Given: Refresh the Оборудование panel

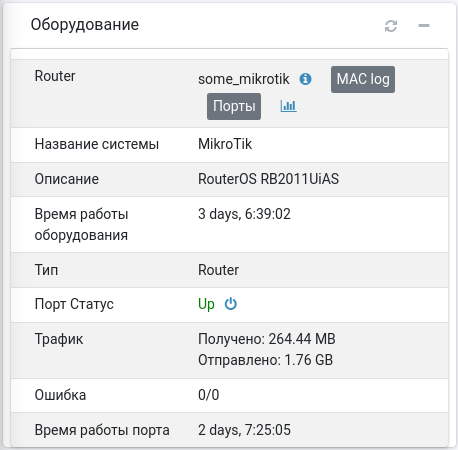Looking at the screenshot, I should (x=391, y=26).
